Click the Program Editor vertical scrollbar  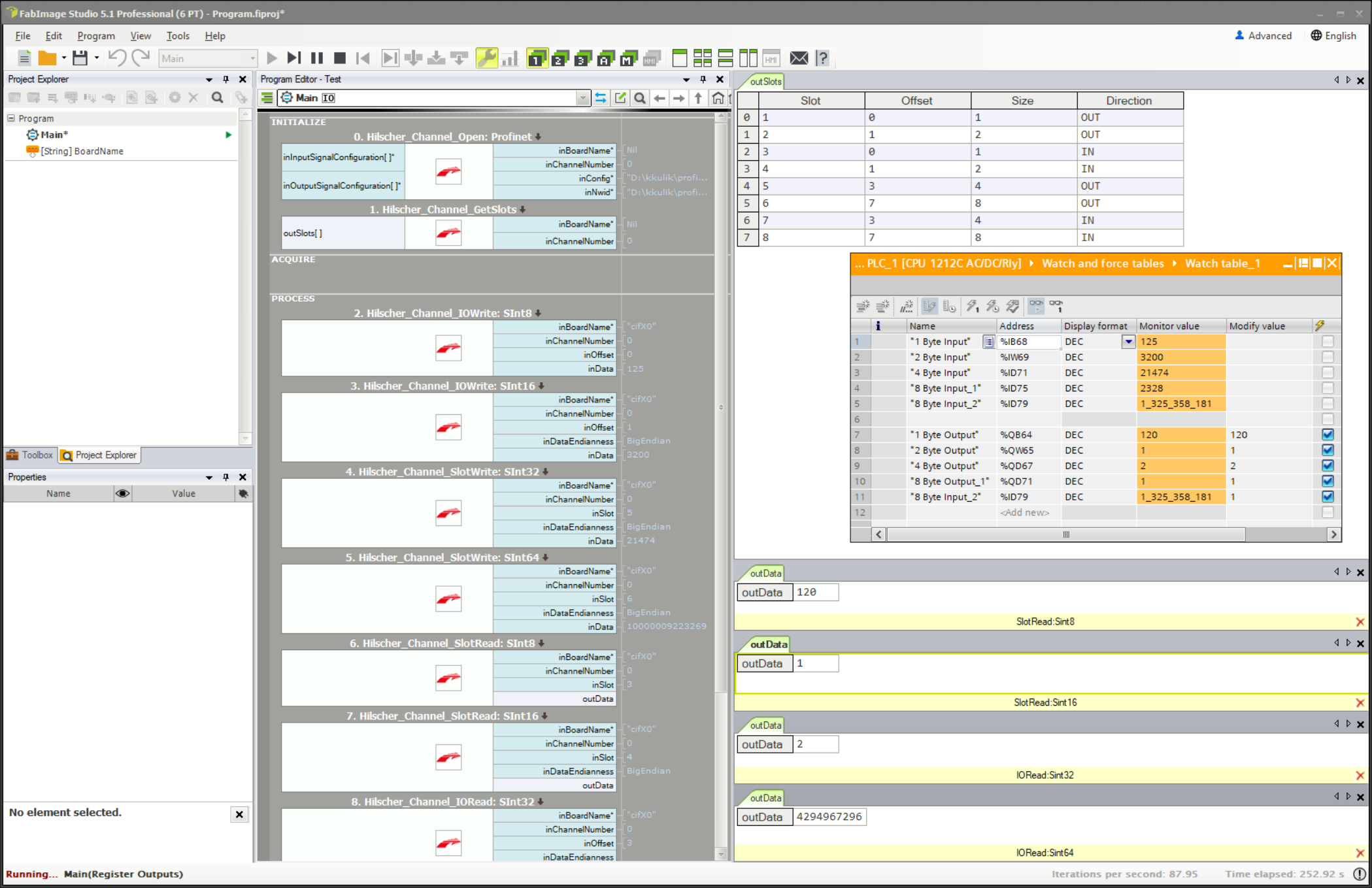pyautogui.click(x=721, y=407)
